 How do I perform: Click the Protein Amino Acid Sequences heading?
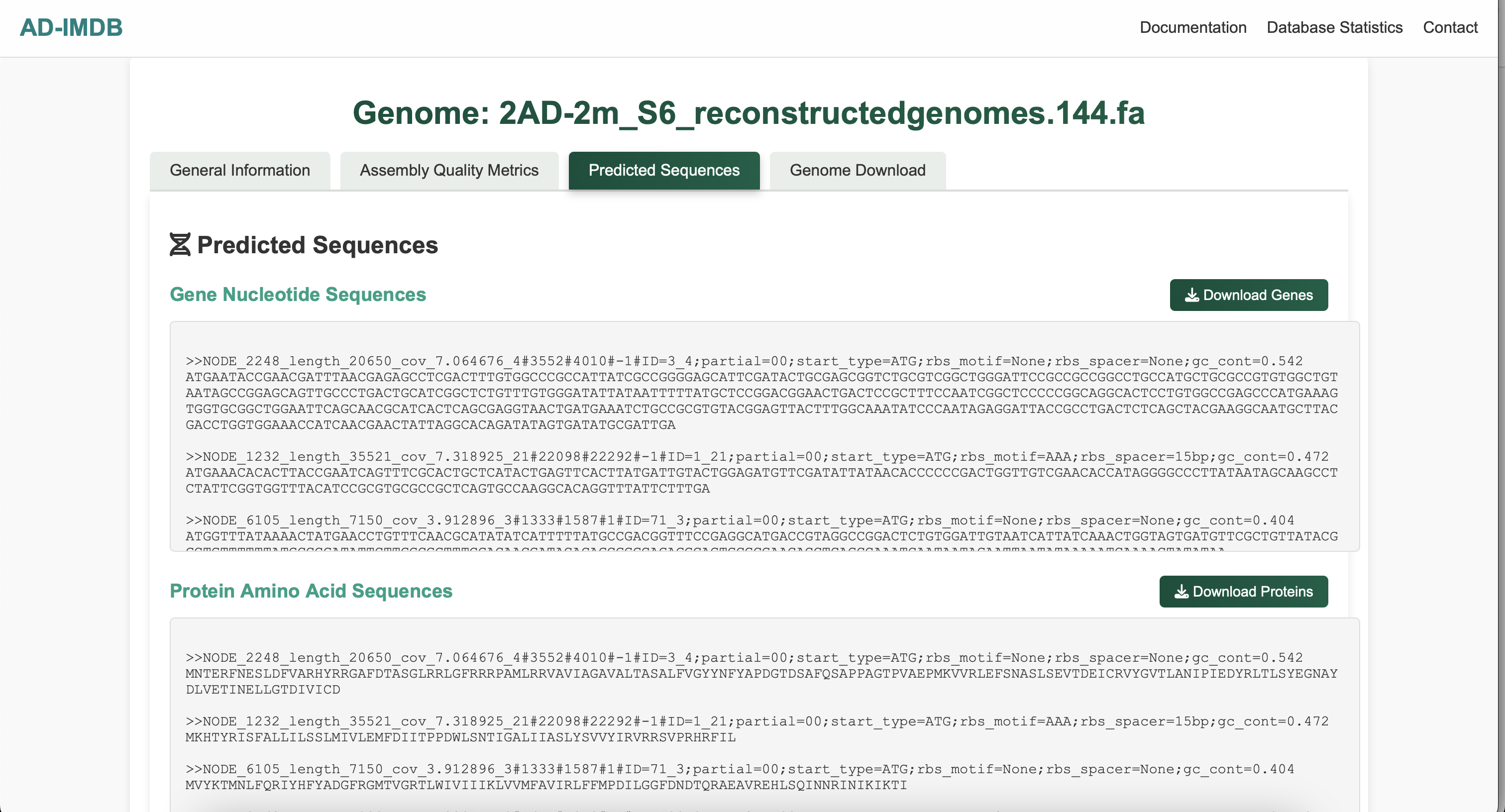tap(311, 591)
